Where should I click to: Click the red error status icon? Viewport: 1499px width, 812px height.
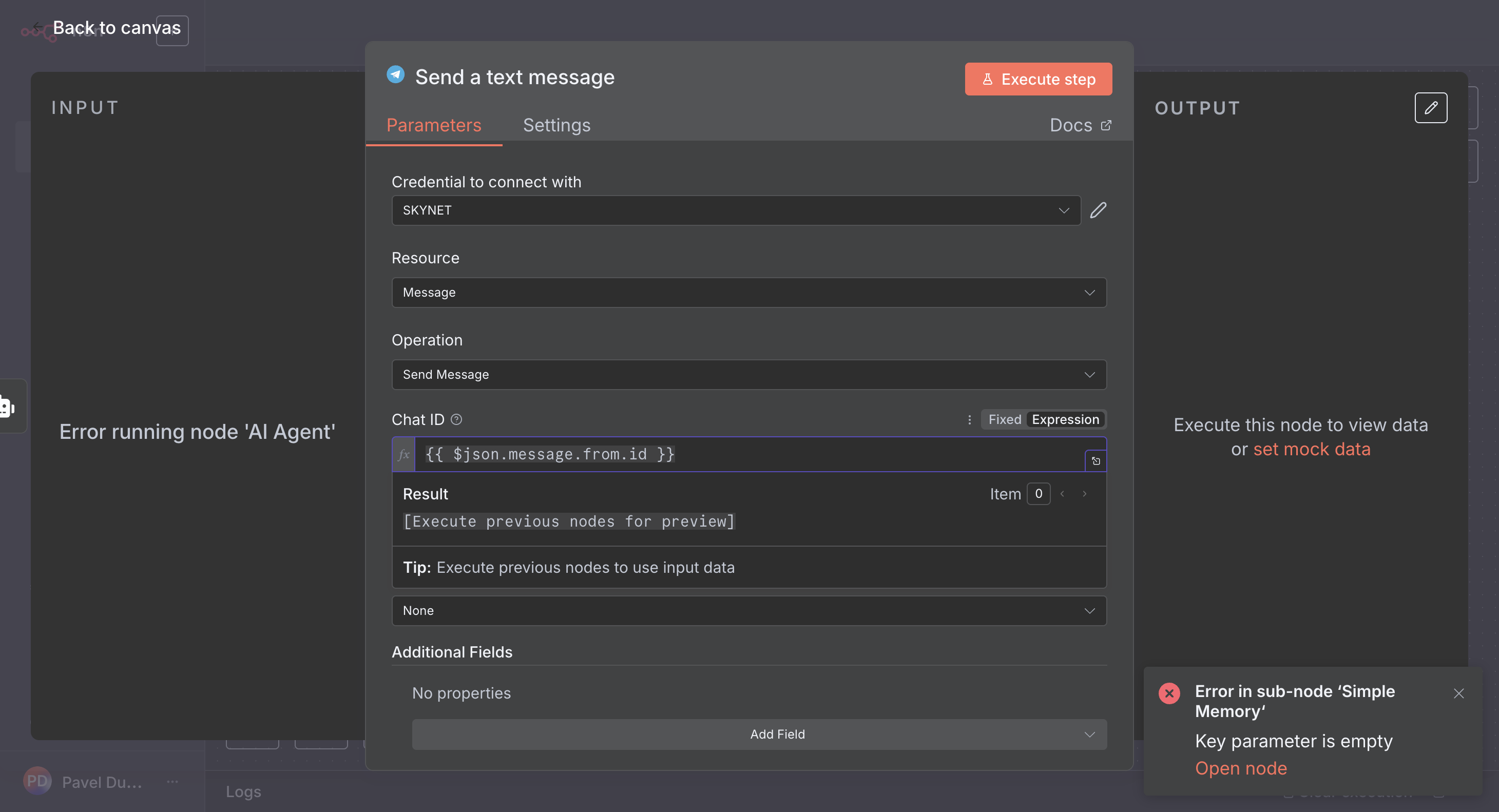pos(1169,693)
